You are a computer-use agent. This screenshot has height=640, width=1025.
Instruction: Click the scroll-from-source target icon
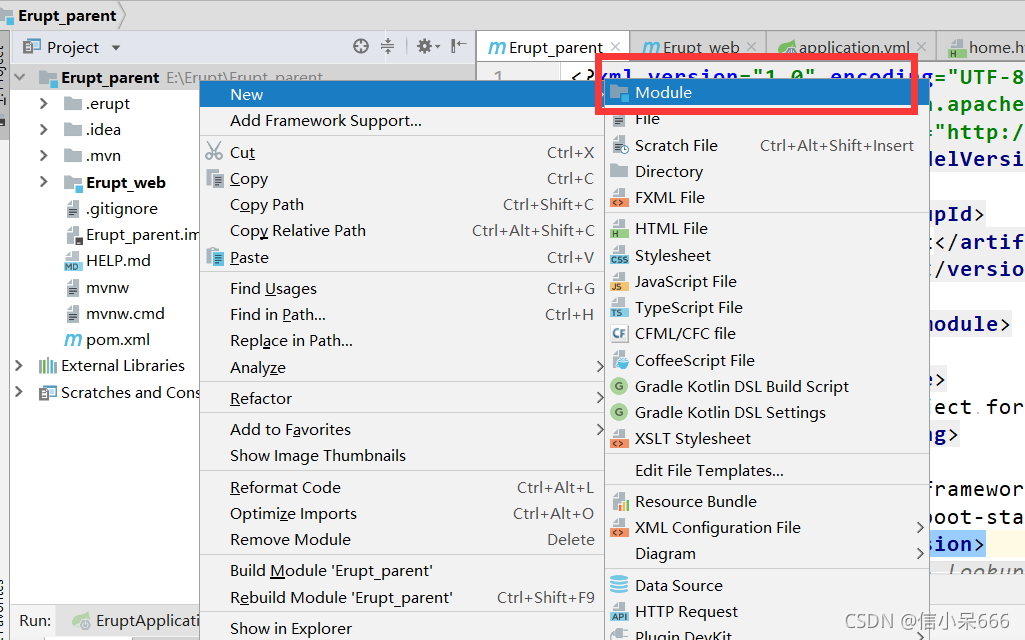click(361, 46)
